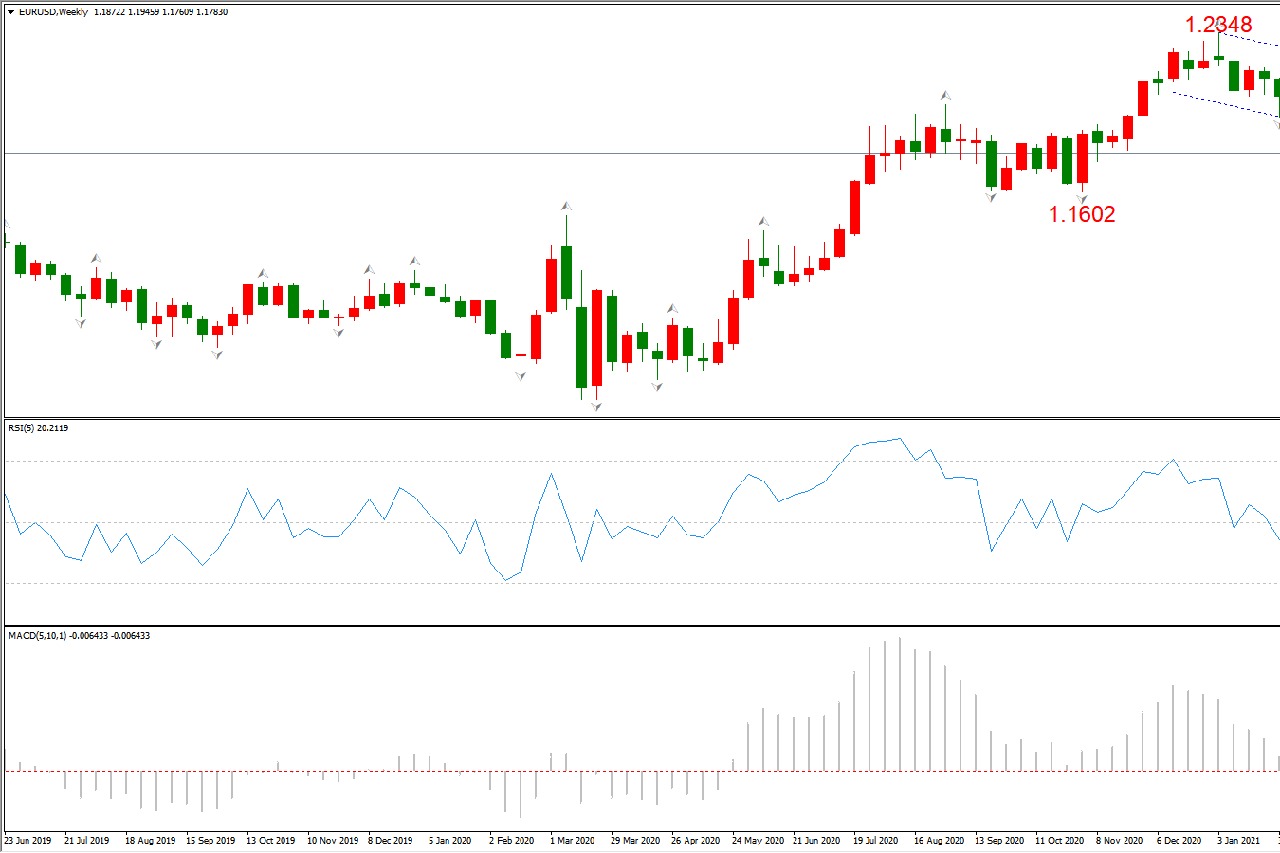Click the down fractal arrow above 1.1602
Image resolution: width=1280 pixels, height=853 pixels.
pos(1081,197)
